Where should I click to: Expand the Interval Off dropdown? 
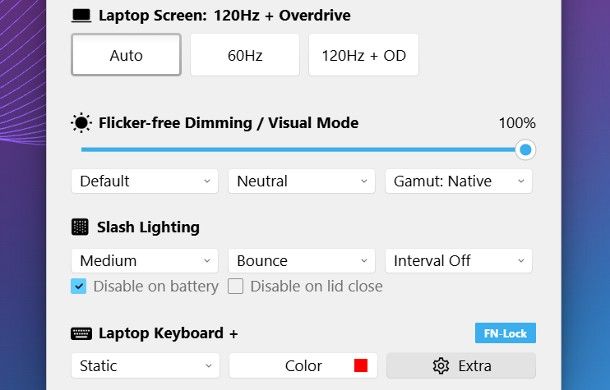459,261
